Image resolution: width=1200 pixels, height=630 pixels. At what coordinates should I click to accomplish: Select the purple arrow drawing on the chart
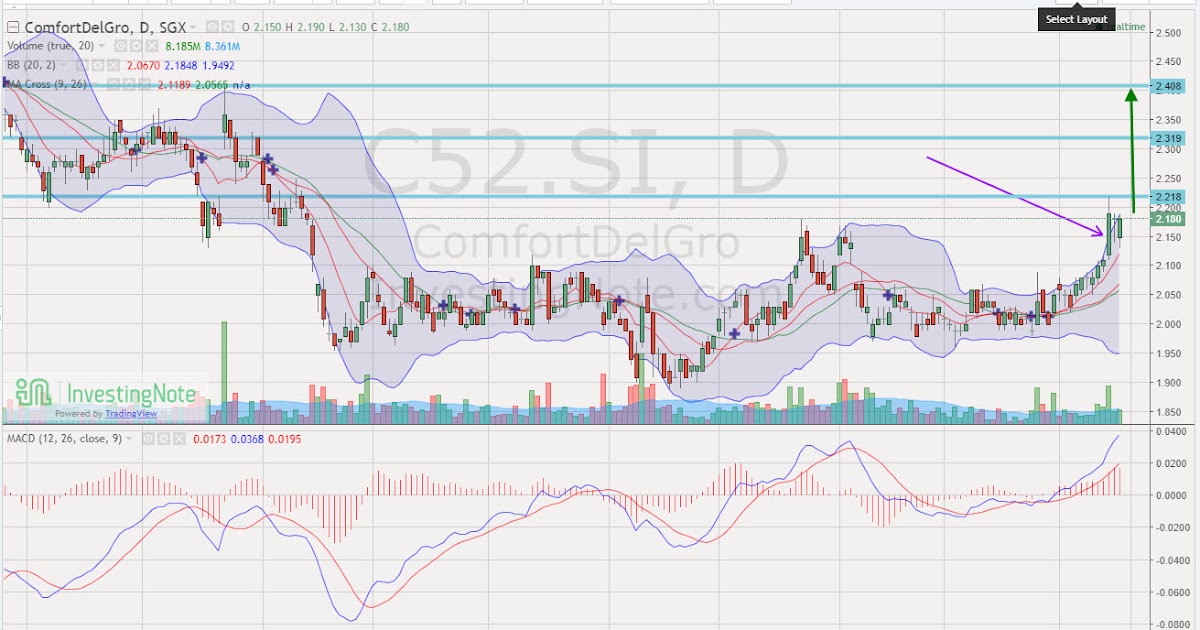pyautogui.click(x=1010, y=195)
